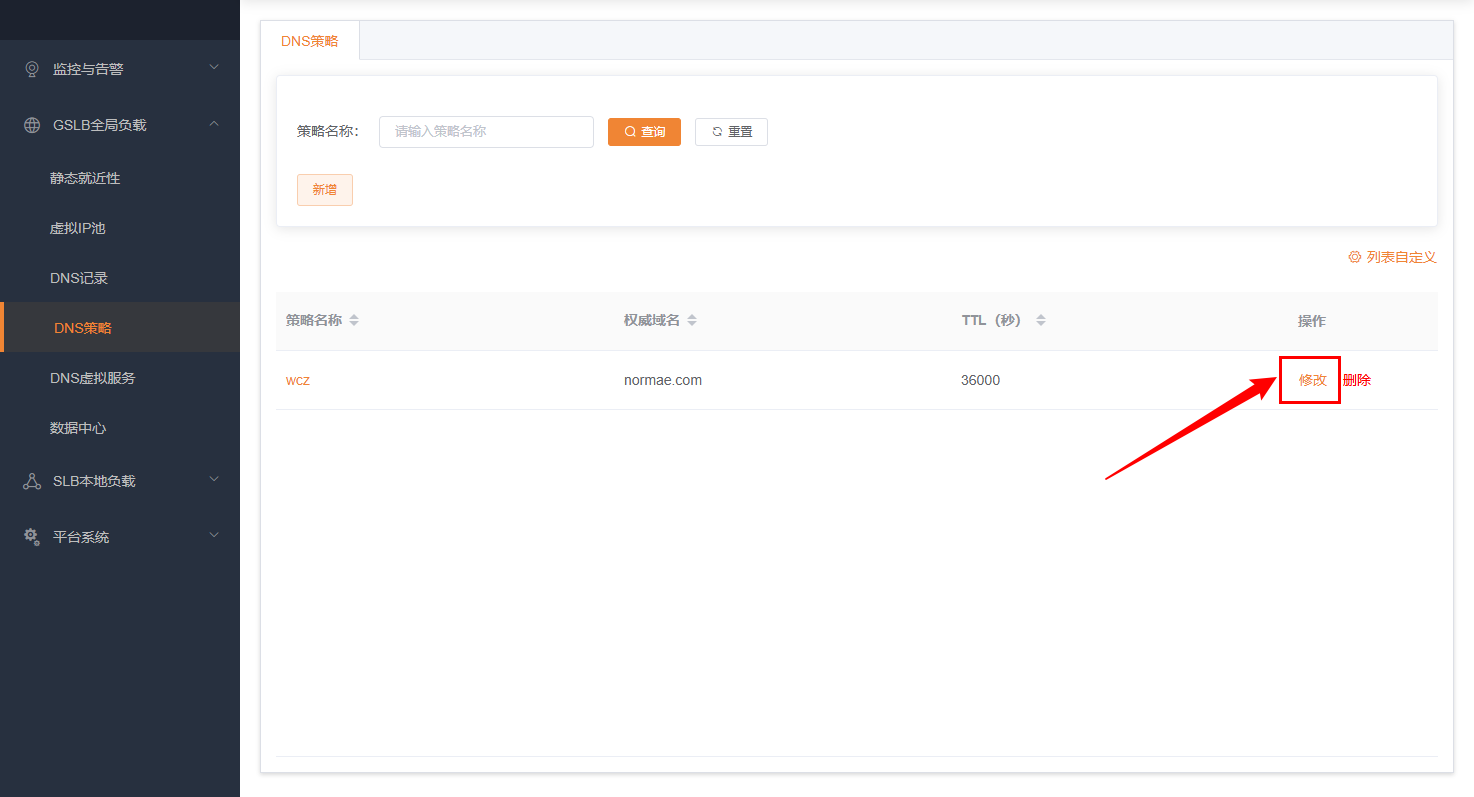Focus the 策略名称 search input field
1474x797 pixels.
click(486, 132)
